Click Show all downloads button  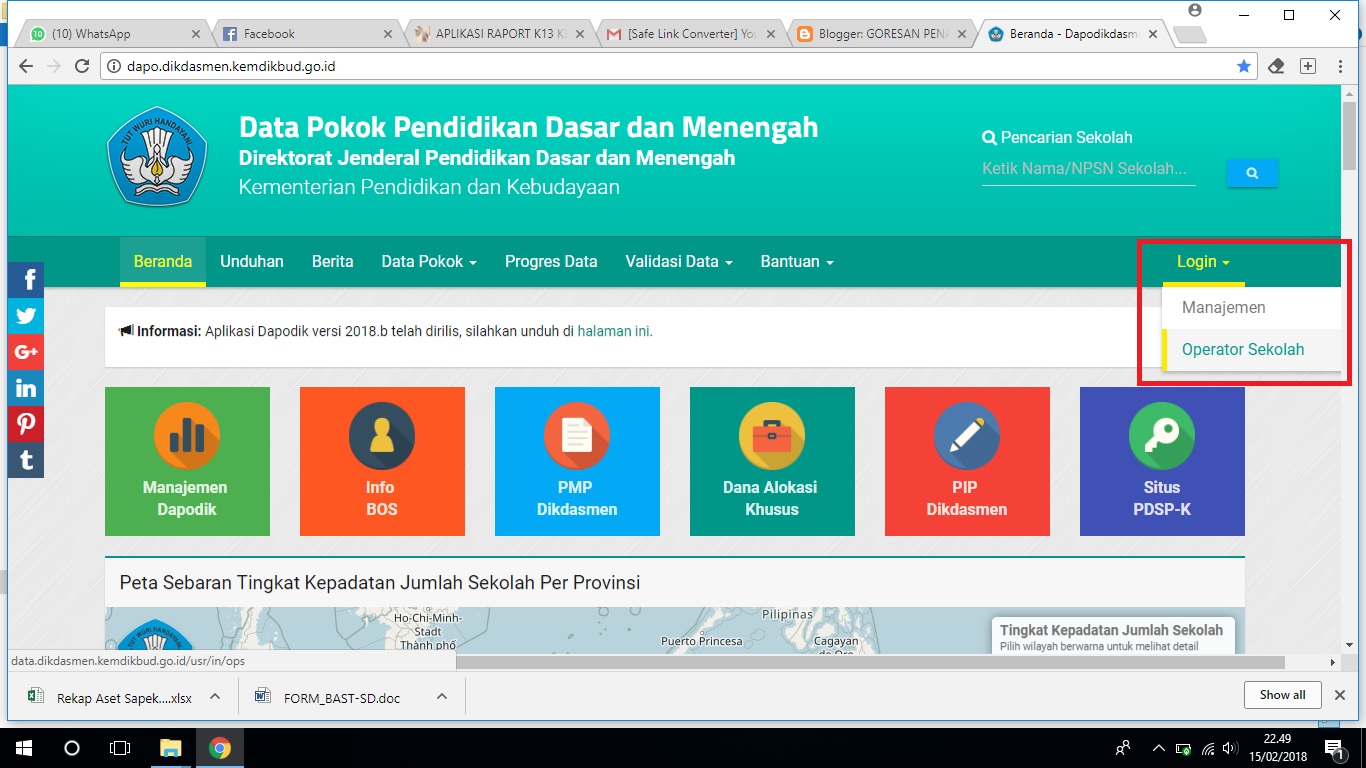[1282, 695]
